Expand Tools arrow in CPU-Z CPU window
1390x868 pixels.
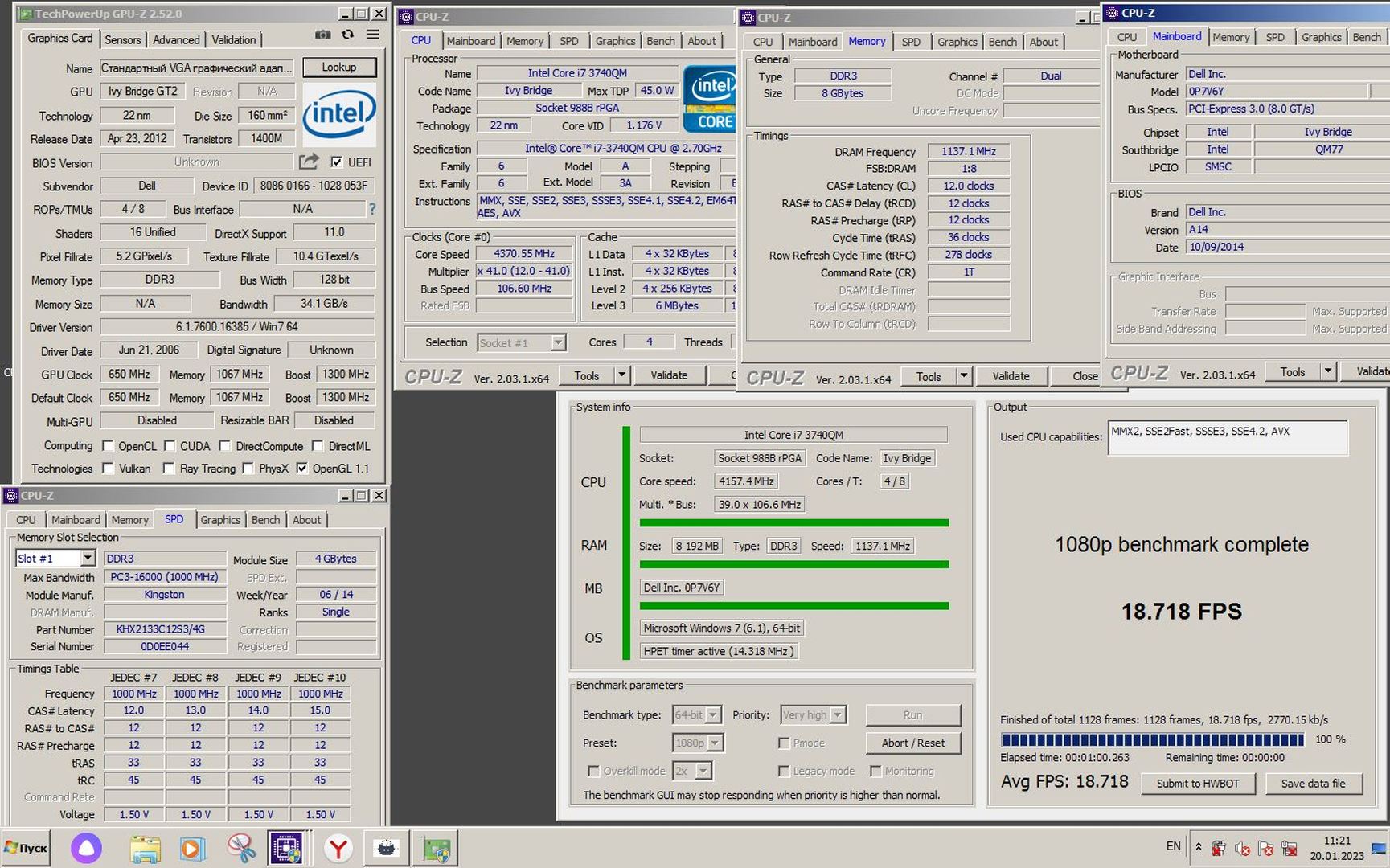pos(621,375)
